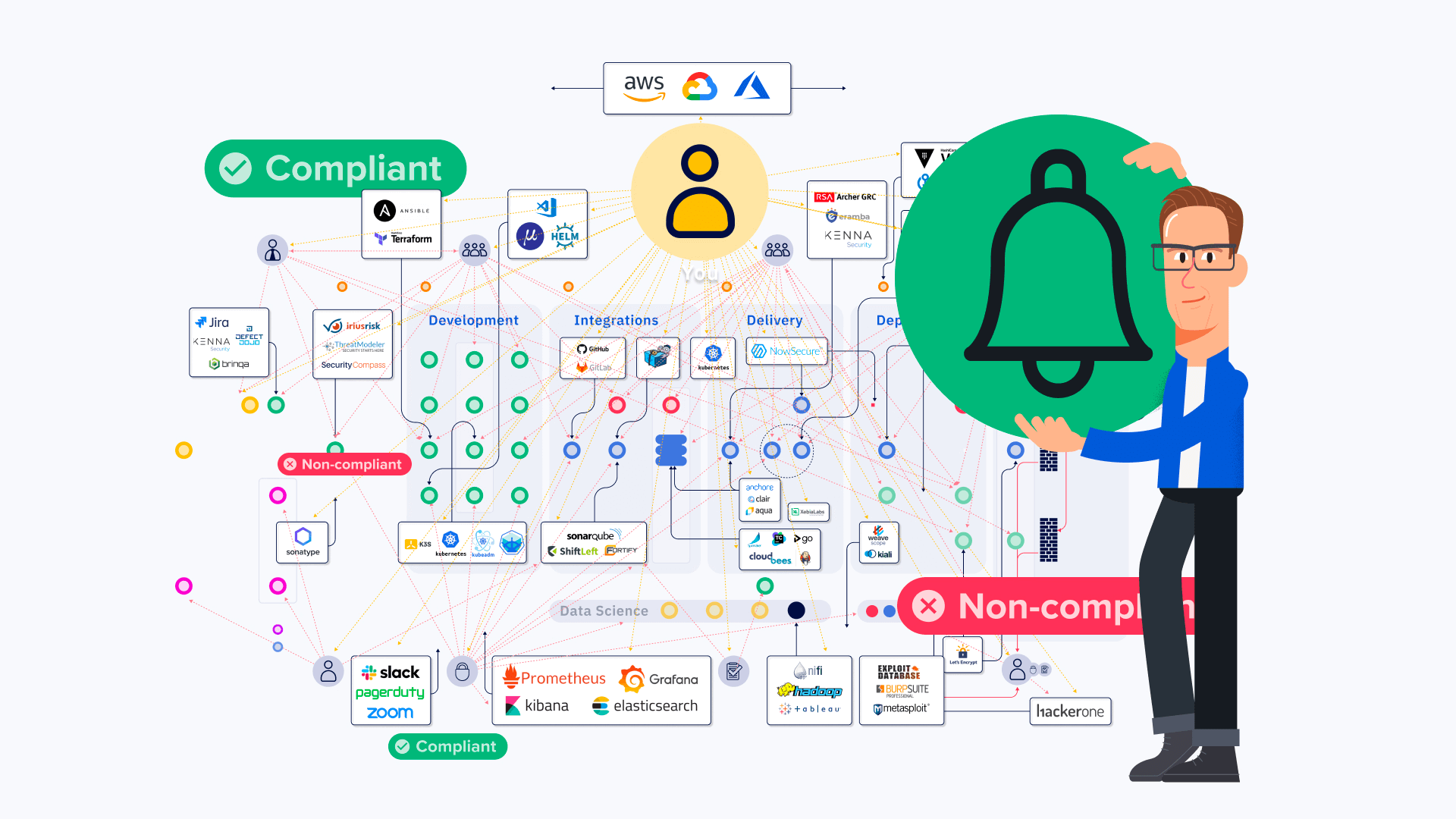The image size is (1456, 819).
Task: Select the eramba logo
Action: [848, 216]
